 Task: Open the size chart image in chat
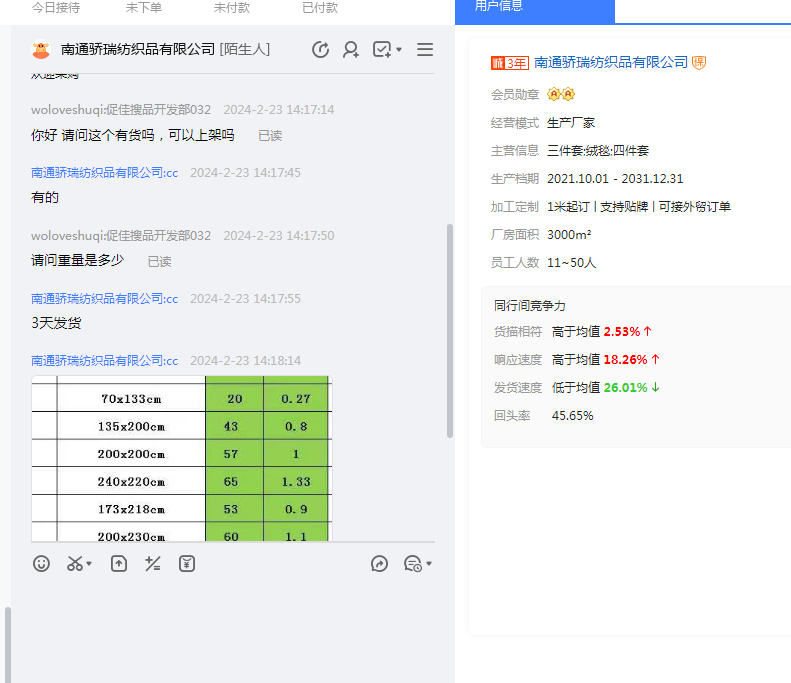coord(181,459)
